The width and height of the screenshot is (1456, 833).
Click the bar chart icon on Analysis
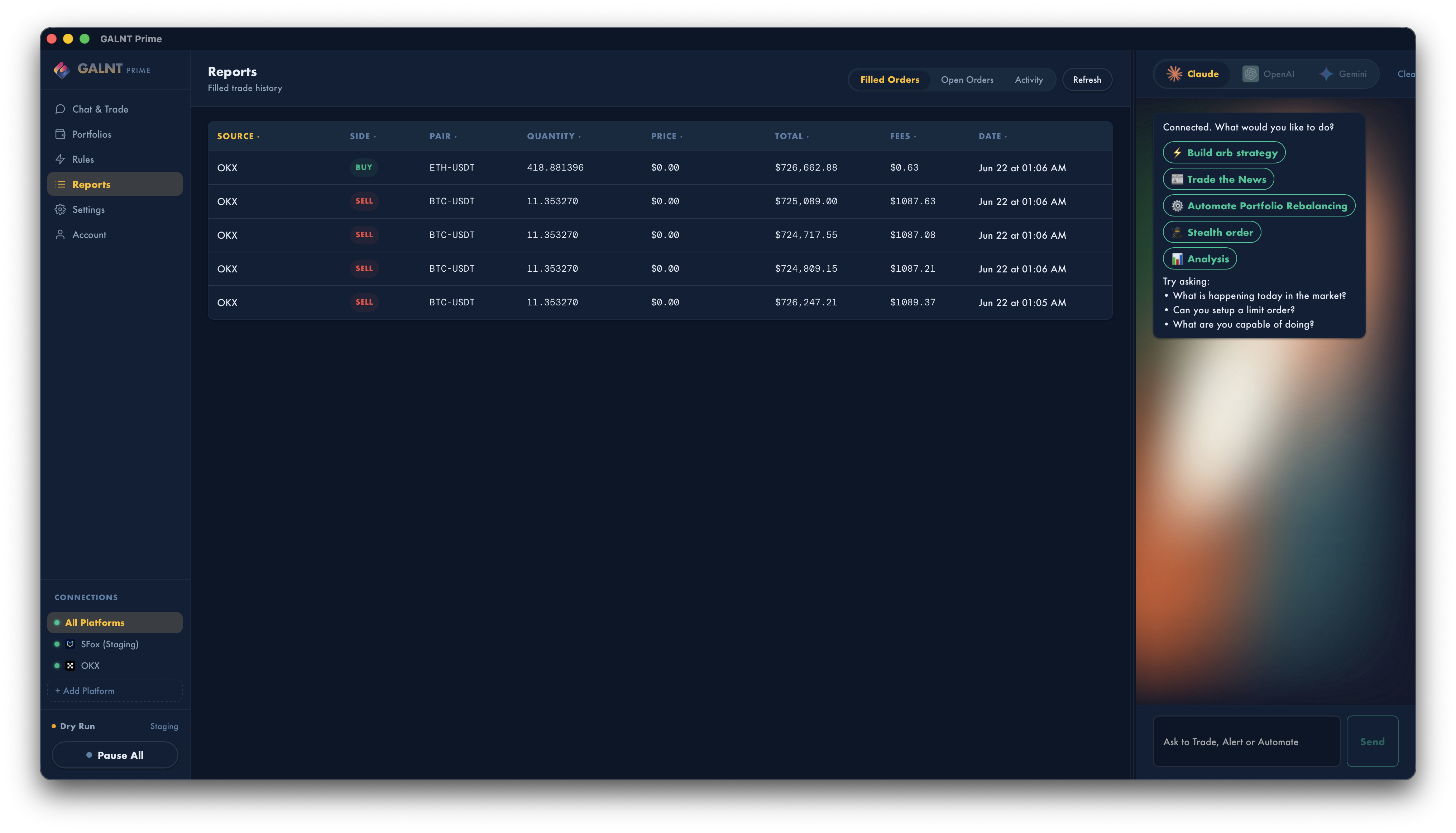(x=1177, y=259)
